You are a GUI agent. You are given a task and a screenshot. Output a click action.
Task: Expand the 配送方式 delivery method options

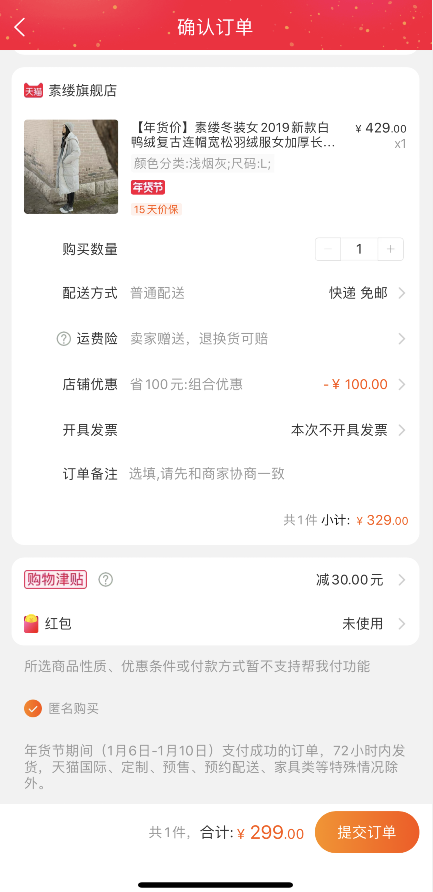[234, 294]
